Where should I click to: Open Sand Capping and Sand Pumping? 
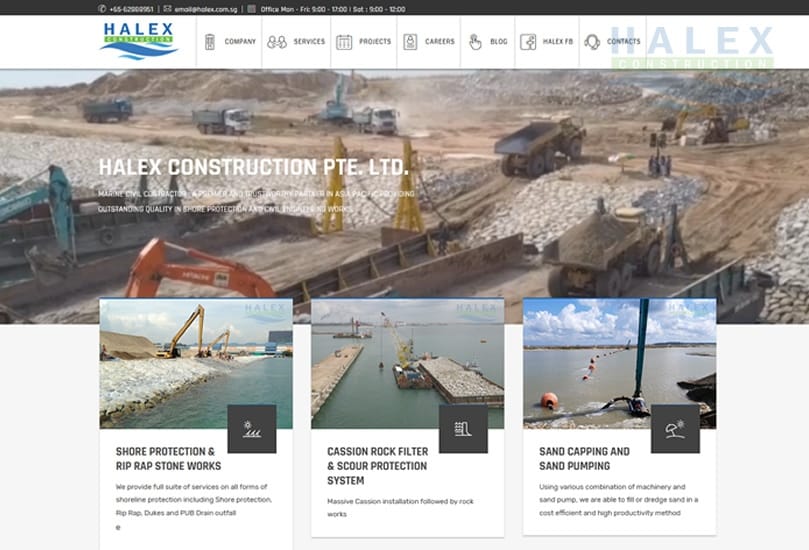tap(584, 459)
